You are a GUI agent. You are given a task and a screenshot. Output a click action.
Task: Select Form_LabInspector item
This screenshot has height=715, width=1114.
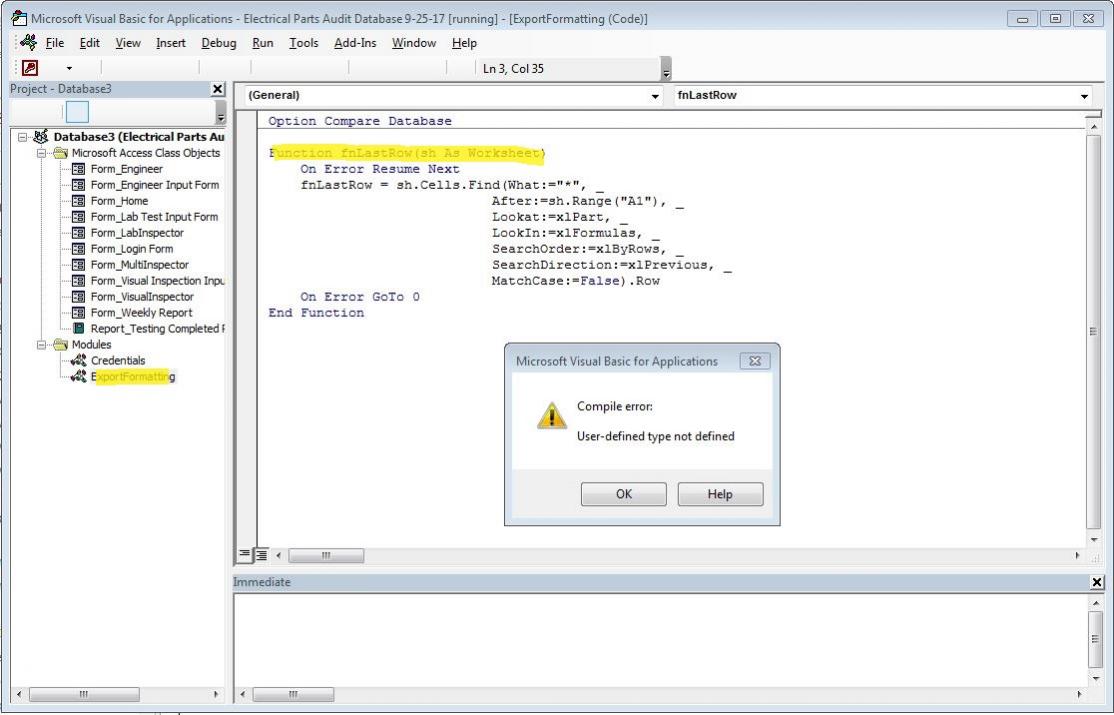pos(137,232)
